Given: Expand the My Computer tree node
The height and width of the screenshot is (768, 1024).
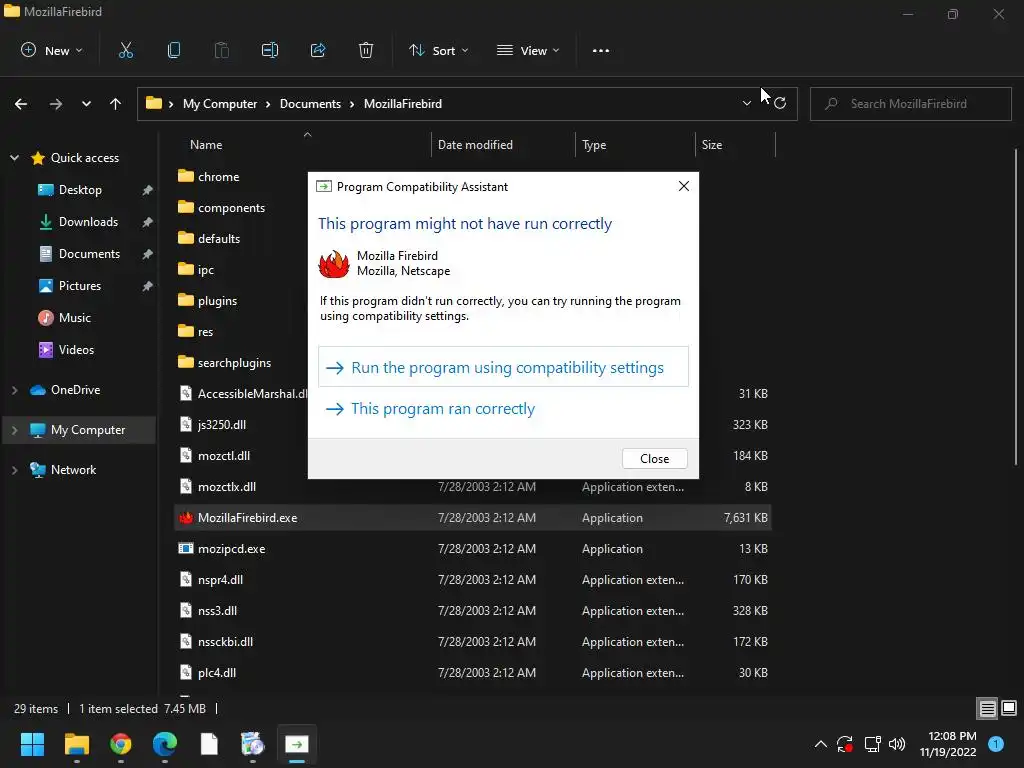Looking at the screenshot, I should pyautogui.click(x=14, y=430).
